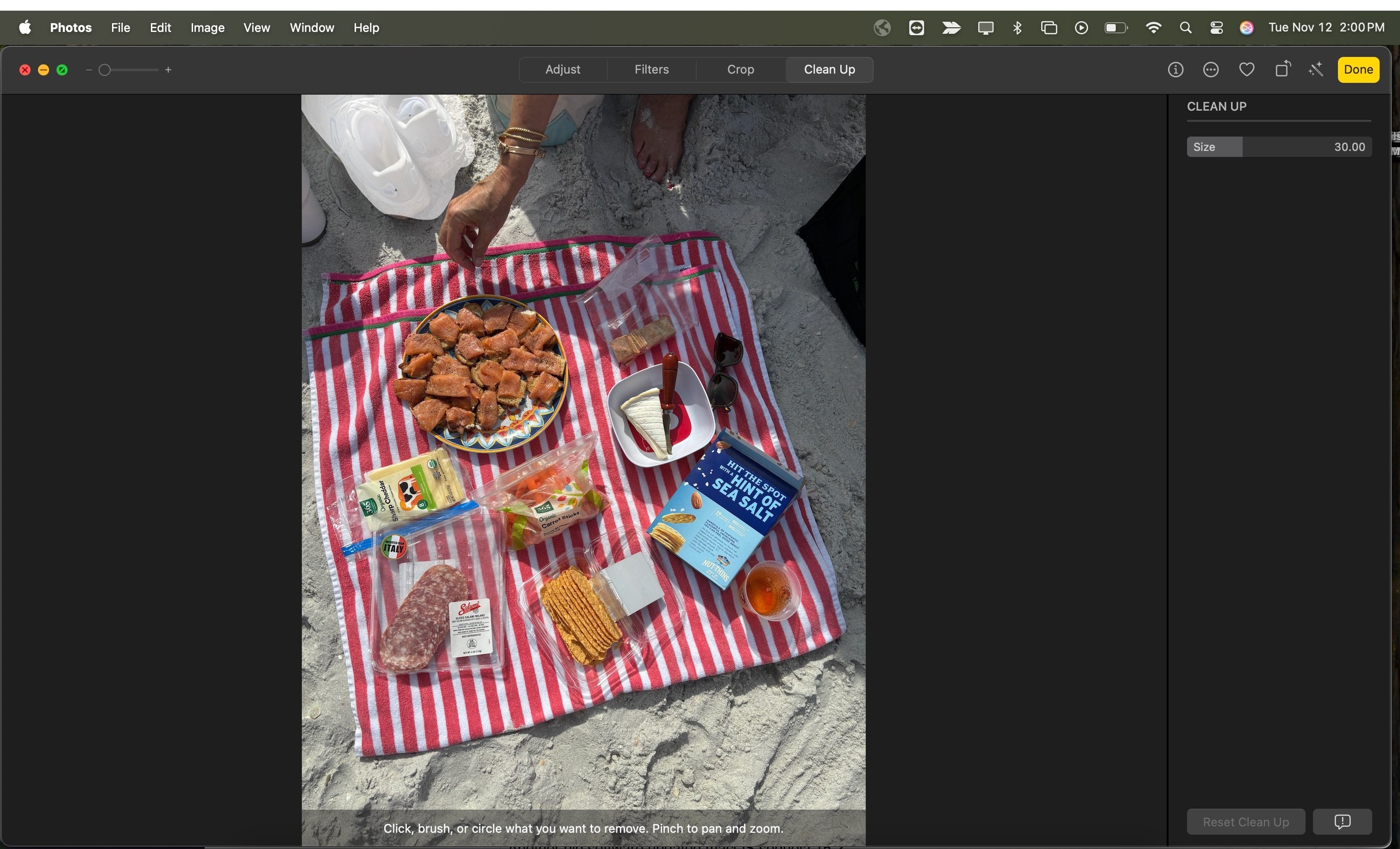Open Spotlight search from the menu bar

click(1185, 27)
